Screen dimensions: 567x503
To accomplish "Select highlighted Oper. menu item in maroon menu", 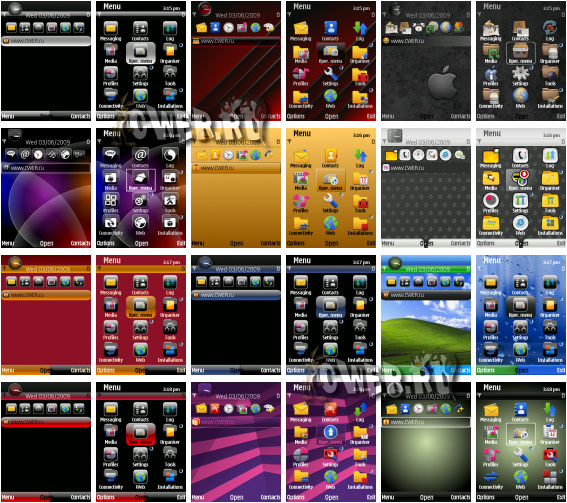I will tap(140, 308).
